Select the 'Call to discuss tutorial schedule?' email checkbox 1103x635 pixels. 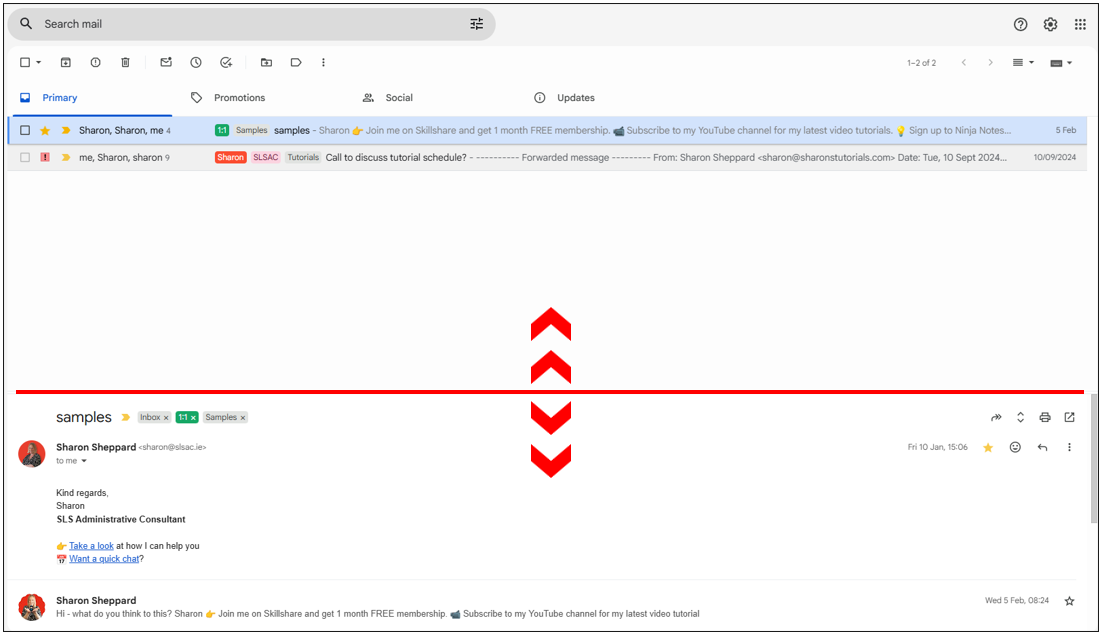tap(25, 157)
